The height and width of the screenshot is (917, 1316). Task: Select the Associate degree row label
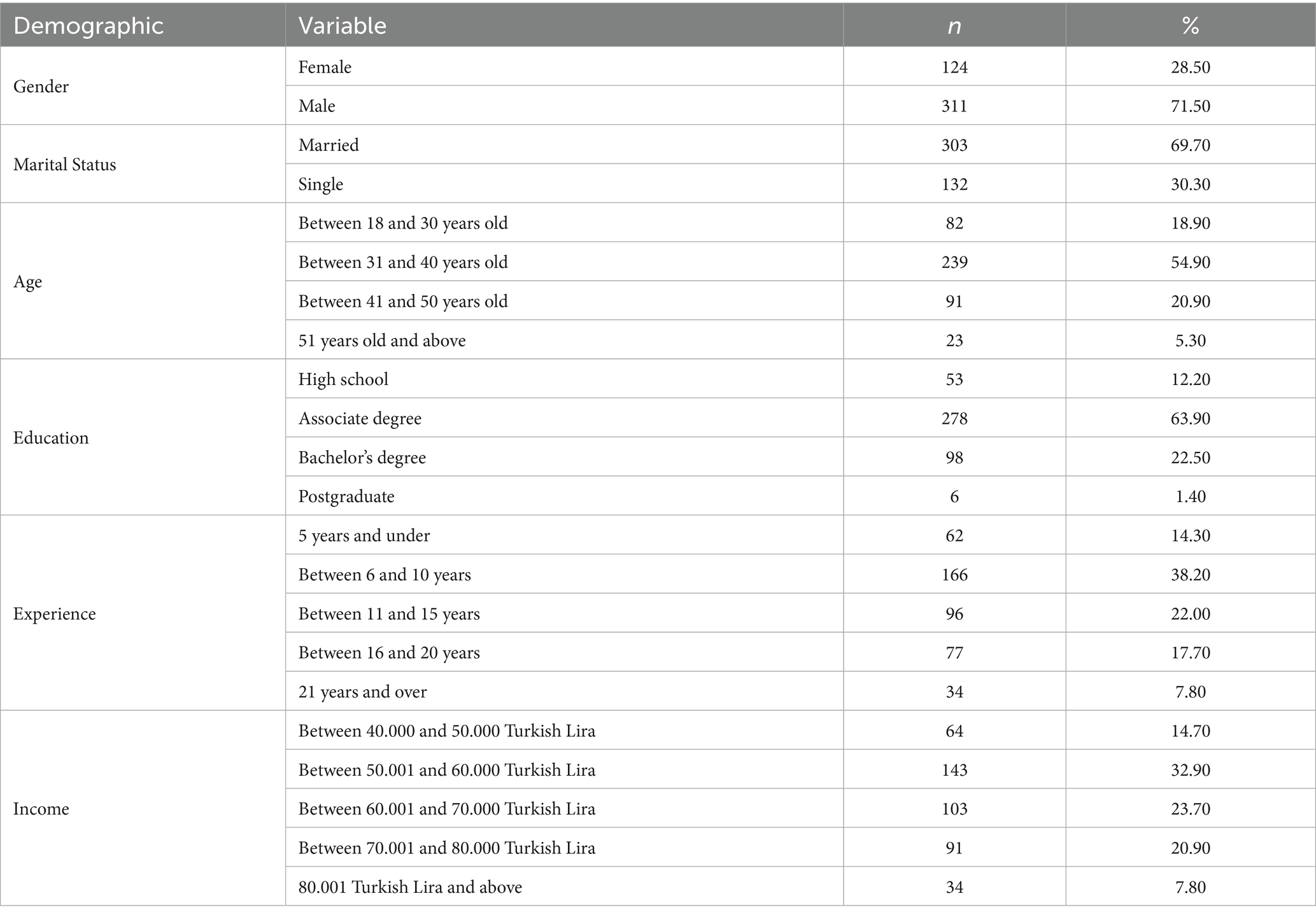(x=360, y=418)
